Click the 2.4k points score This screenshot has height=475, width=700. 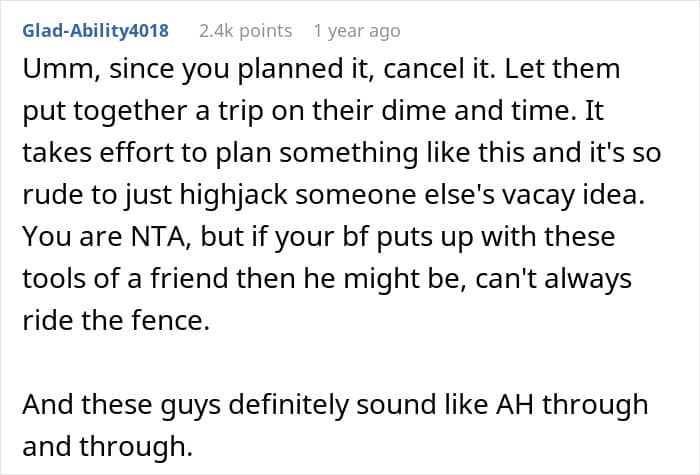click(x=246, y=31)
